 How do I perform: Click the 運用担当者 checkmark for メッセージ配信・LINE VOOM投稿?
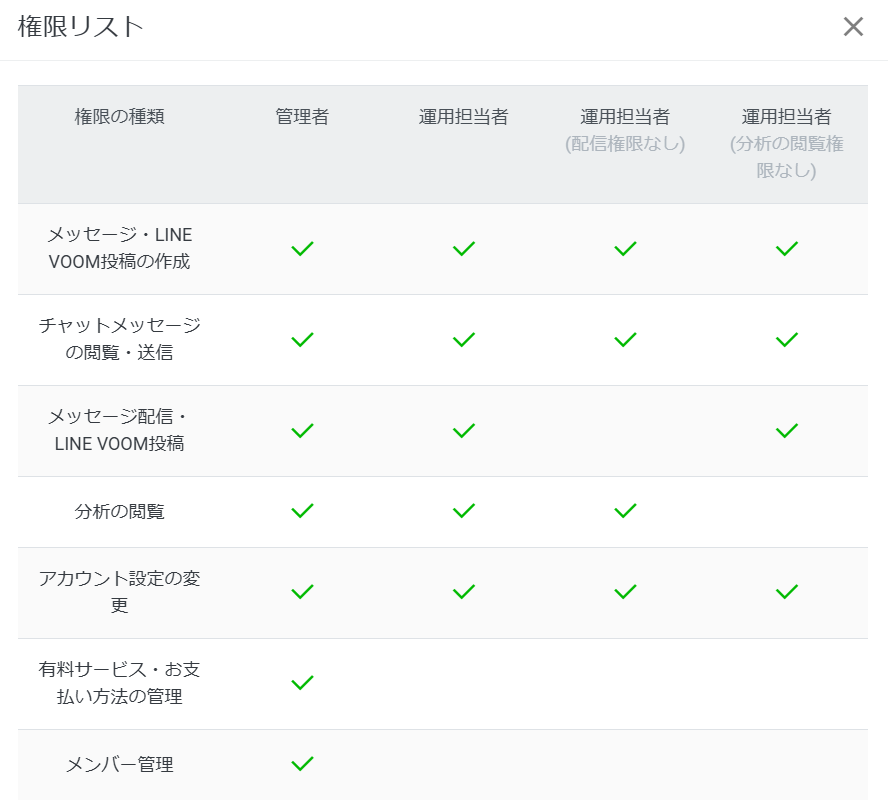pos(463,431)
